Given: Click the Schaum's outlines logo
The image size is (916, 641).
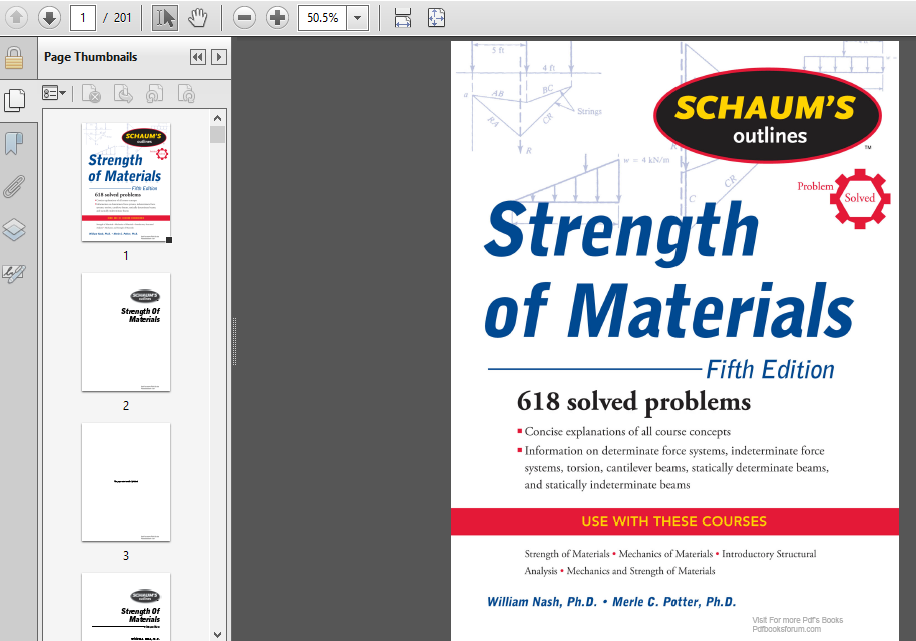Looking at the screenshot, I should (x=767, y=116).
